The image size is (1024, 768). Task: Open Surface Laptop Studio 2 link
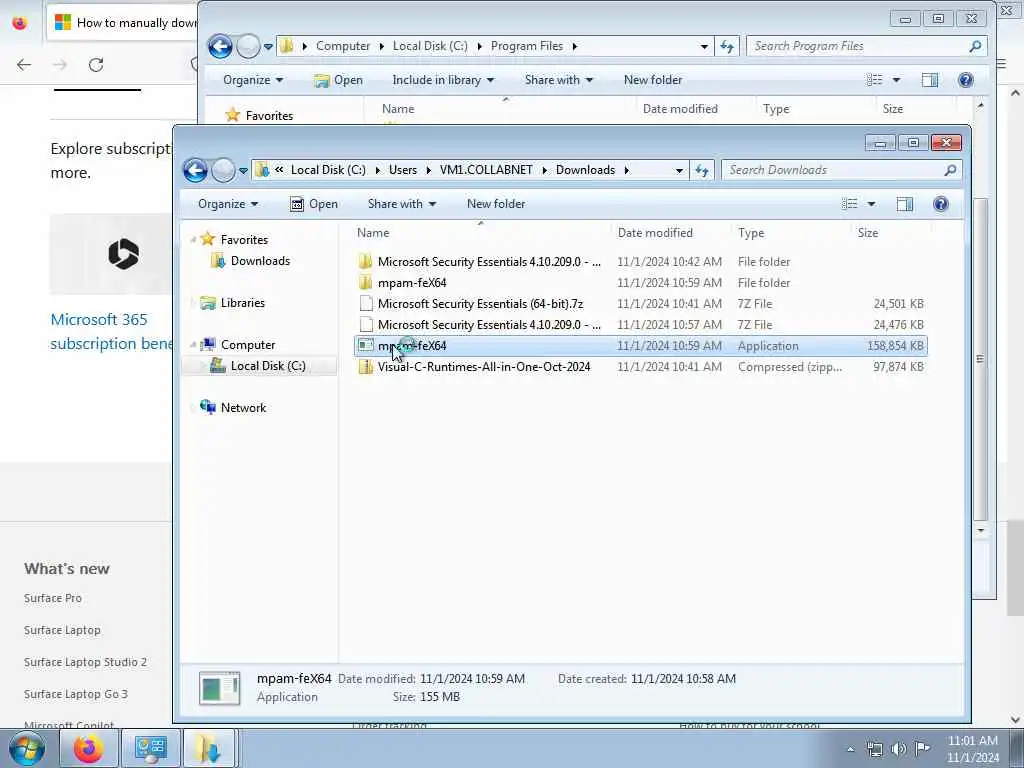coord(86,662)
